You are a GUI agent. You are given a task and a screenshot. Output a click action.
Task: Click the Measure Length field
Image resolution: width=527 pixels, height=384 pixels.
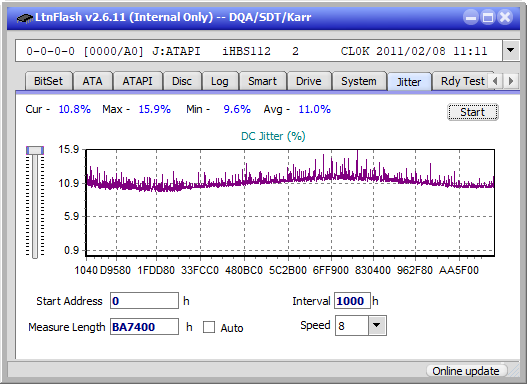pyautogui.click(x=144, y=327)
